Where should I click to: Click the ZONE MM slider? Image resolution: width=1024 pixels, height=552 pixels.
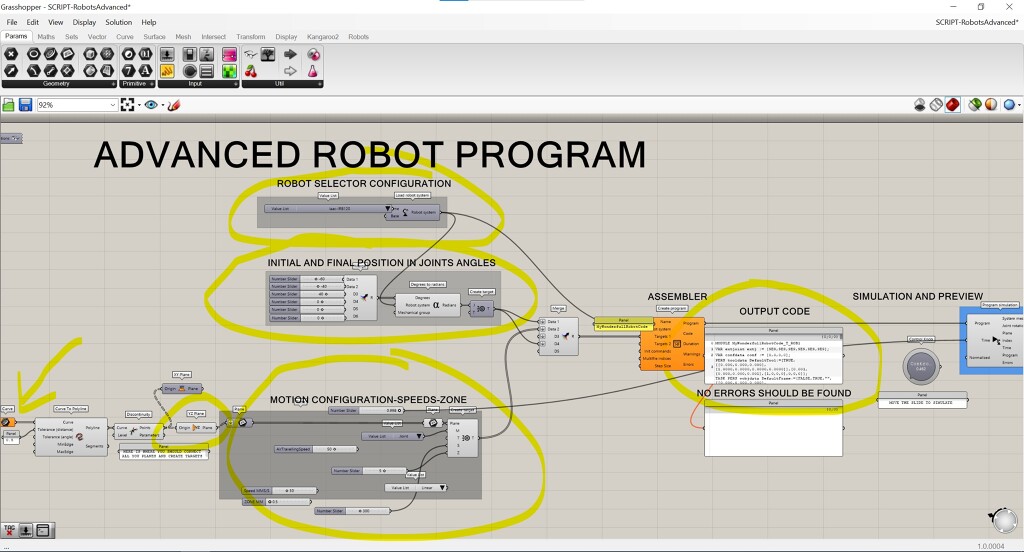[277, 502]
